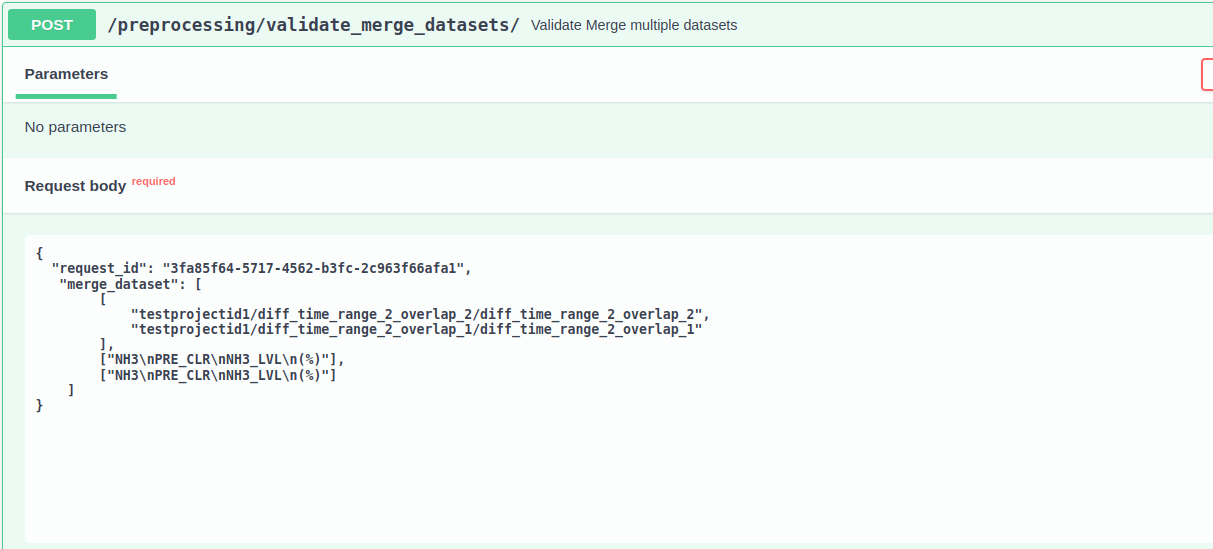
Task: Click the "request_id" key name
Action: click(x=99, y=268)
